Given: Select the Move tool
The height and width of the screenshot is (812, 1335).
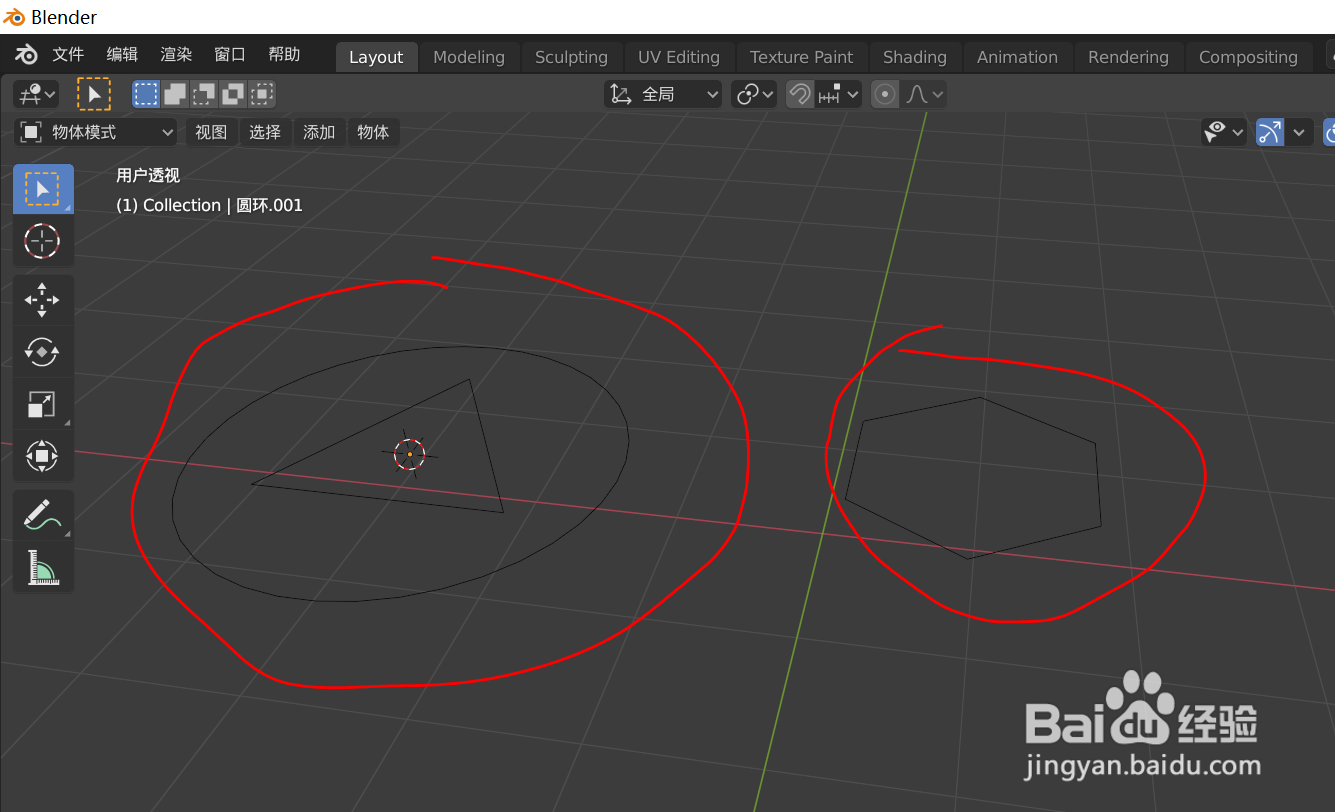Looking at the screenshot, I should (42, 299).
